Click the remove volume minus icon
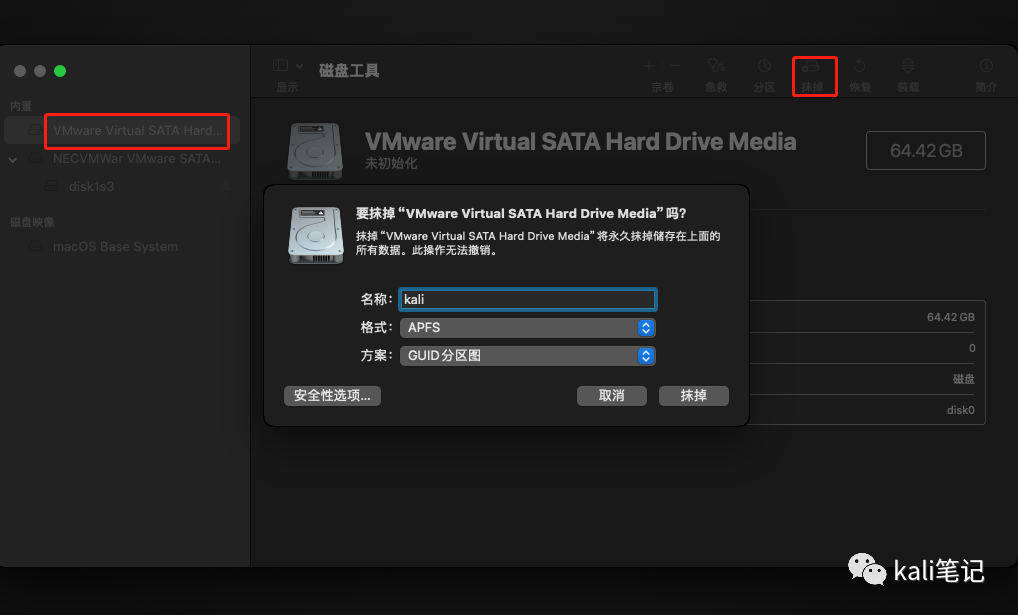The height and width of the screenshot is (615, 1018). (675, 66)
